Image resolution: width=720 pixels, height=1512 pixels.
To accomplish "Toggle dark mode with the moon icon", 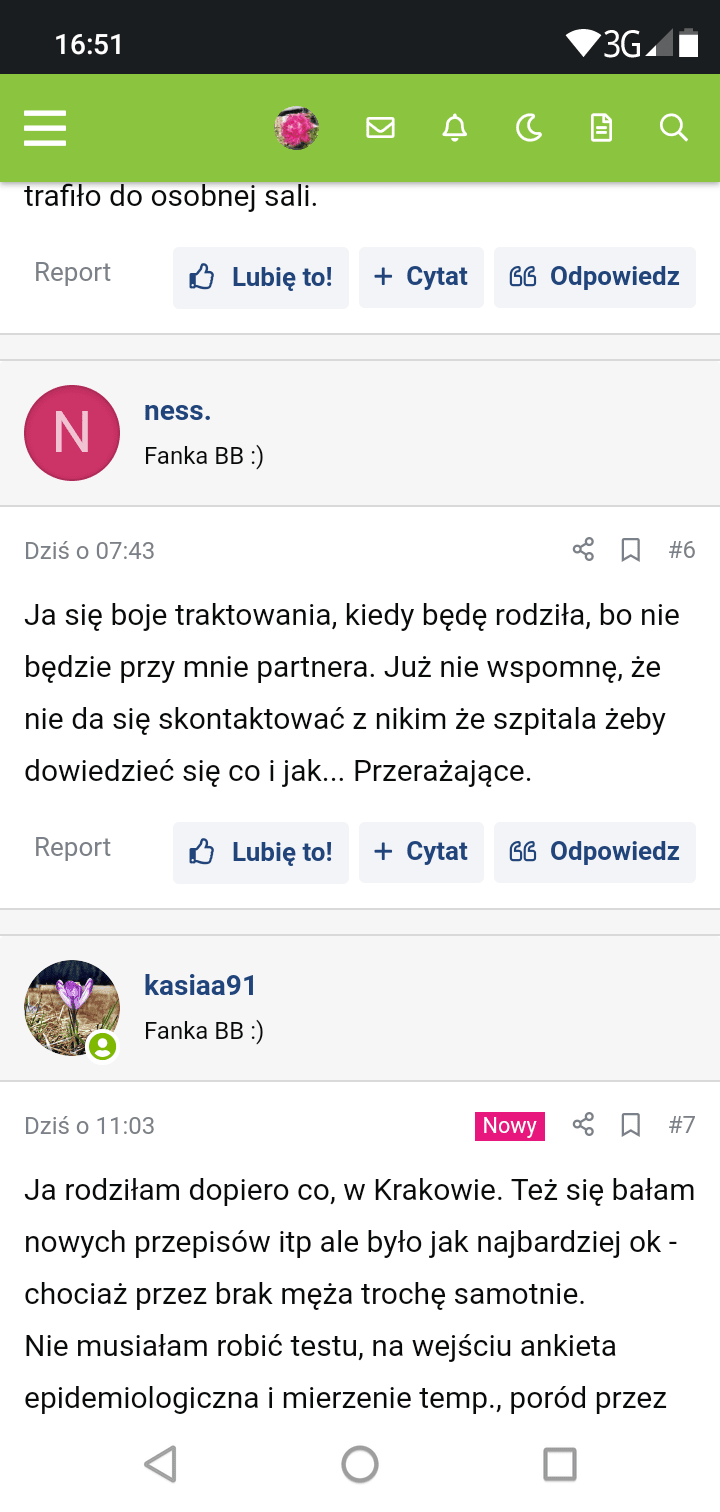I will click(528, 128).
